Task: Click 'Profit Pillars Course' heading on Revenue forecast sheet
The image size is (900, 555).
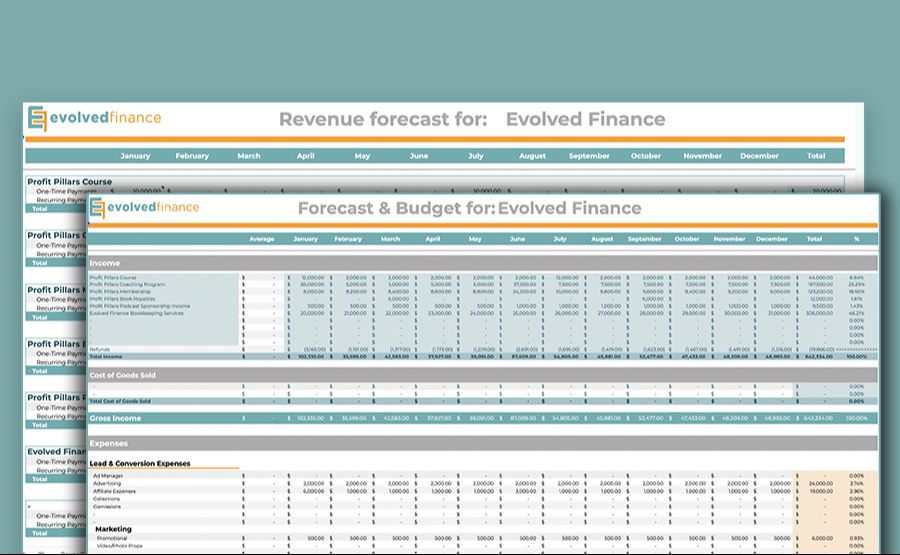Action: (69, 181)
